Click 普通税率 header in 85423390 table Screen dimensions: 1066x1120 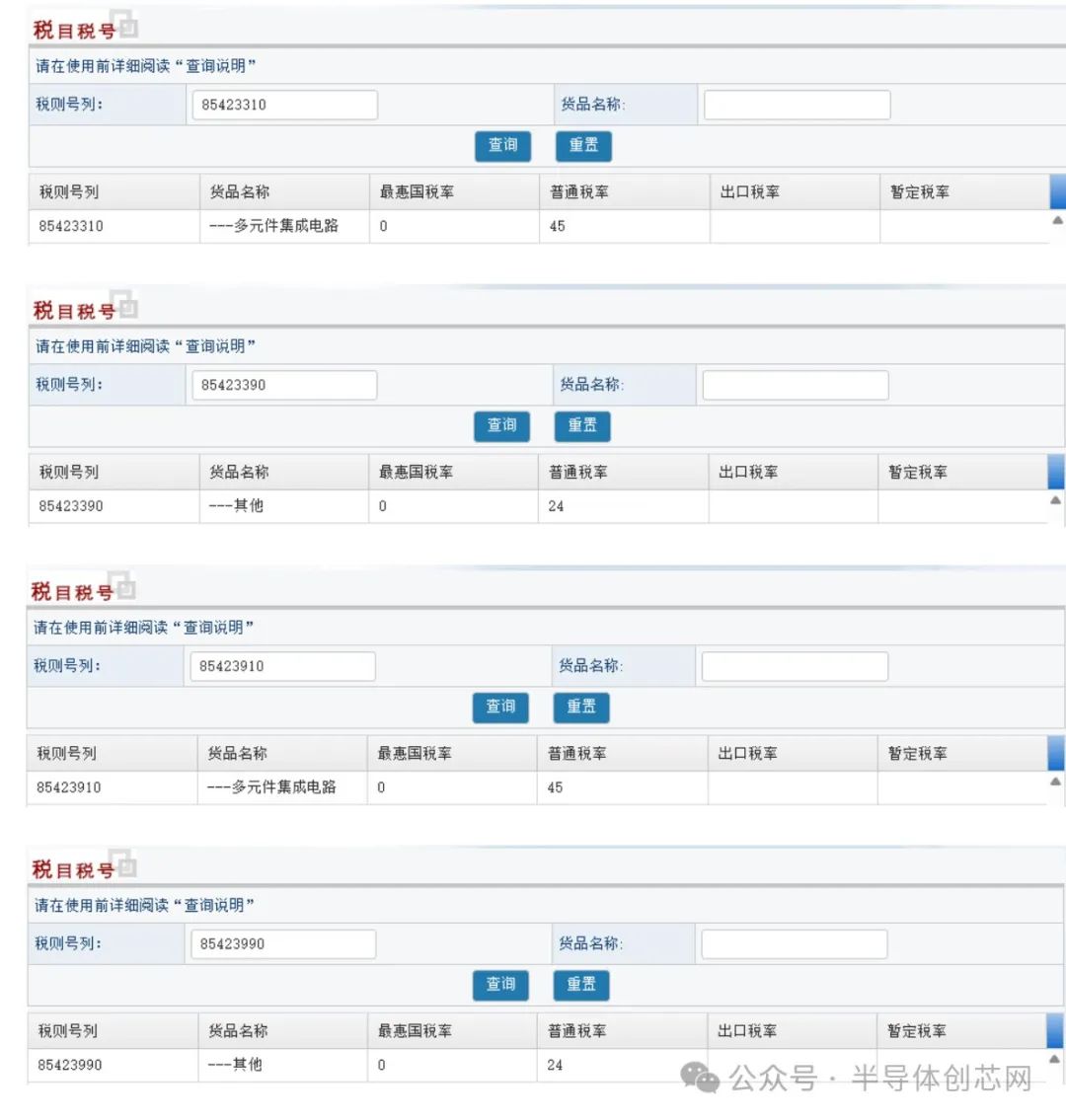(578, 472)
